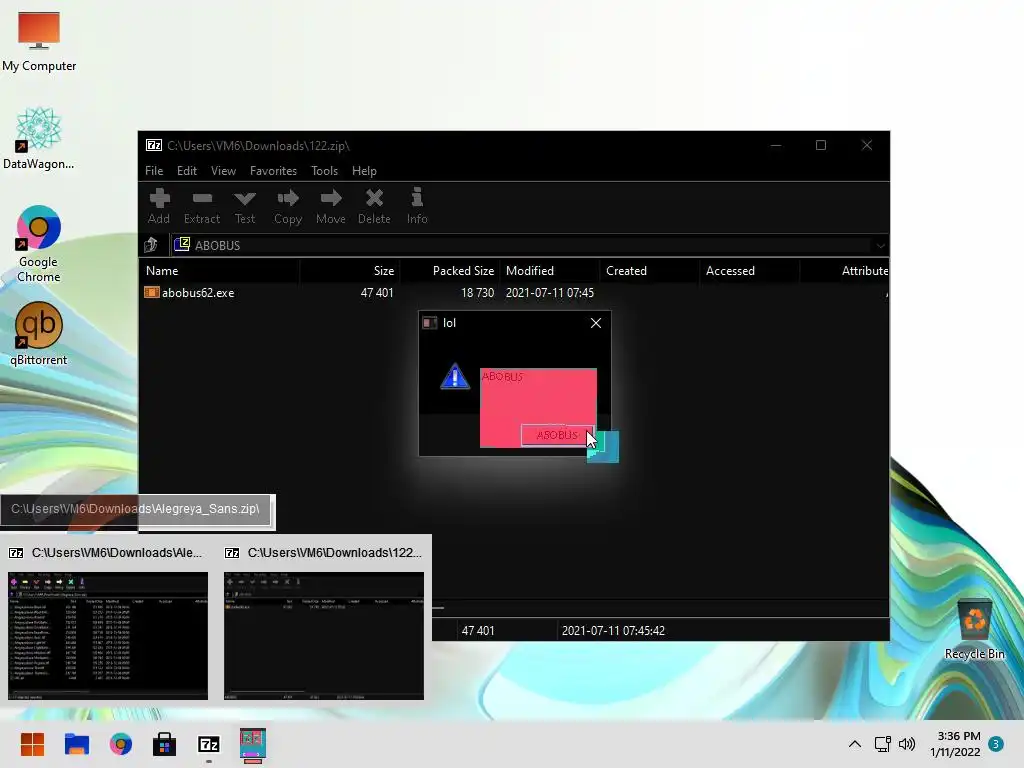The height and width of the screenshot is (768, 1024).
Task: Choose the Move toolbar icon
Action: tap(331, 206)
